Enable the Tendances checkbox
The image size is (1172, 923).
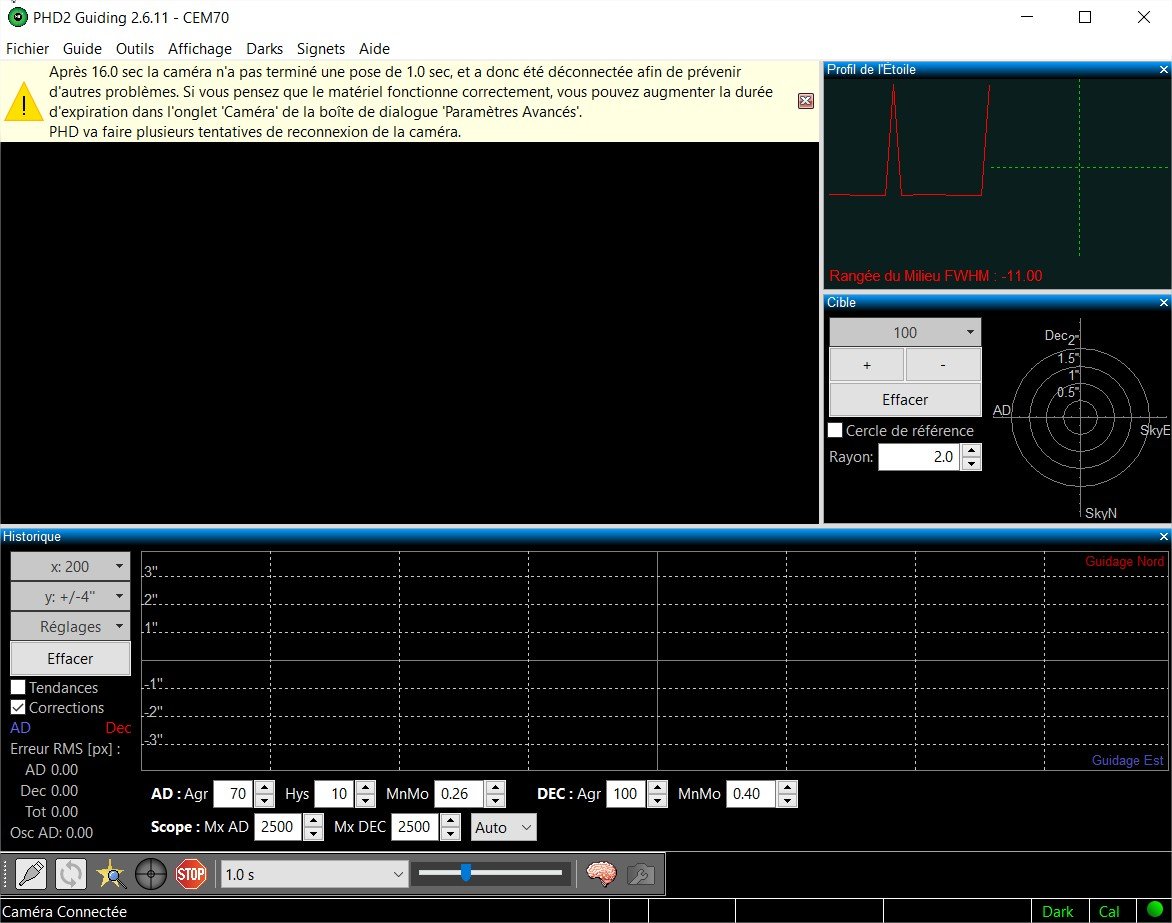(x=18, y=687)
